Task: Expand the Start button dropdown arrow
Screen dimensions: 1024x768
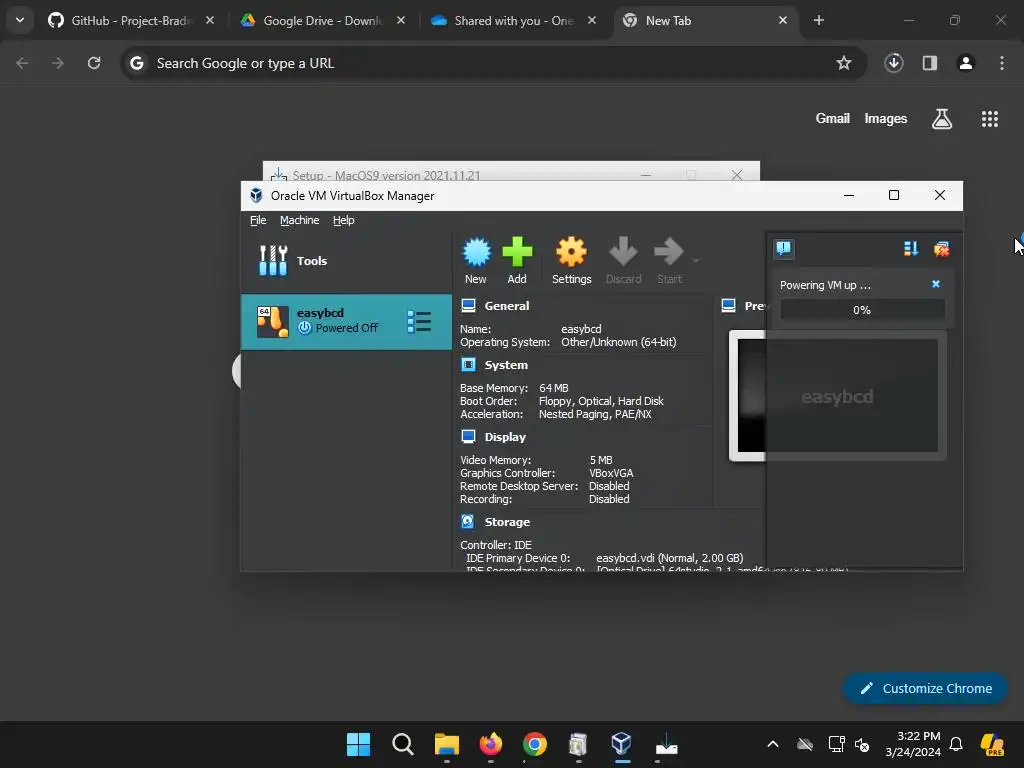Action: (x=696, y=261)
